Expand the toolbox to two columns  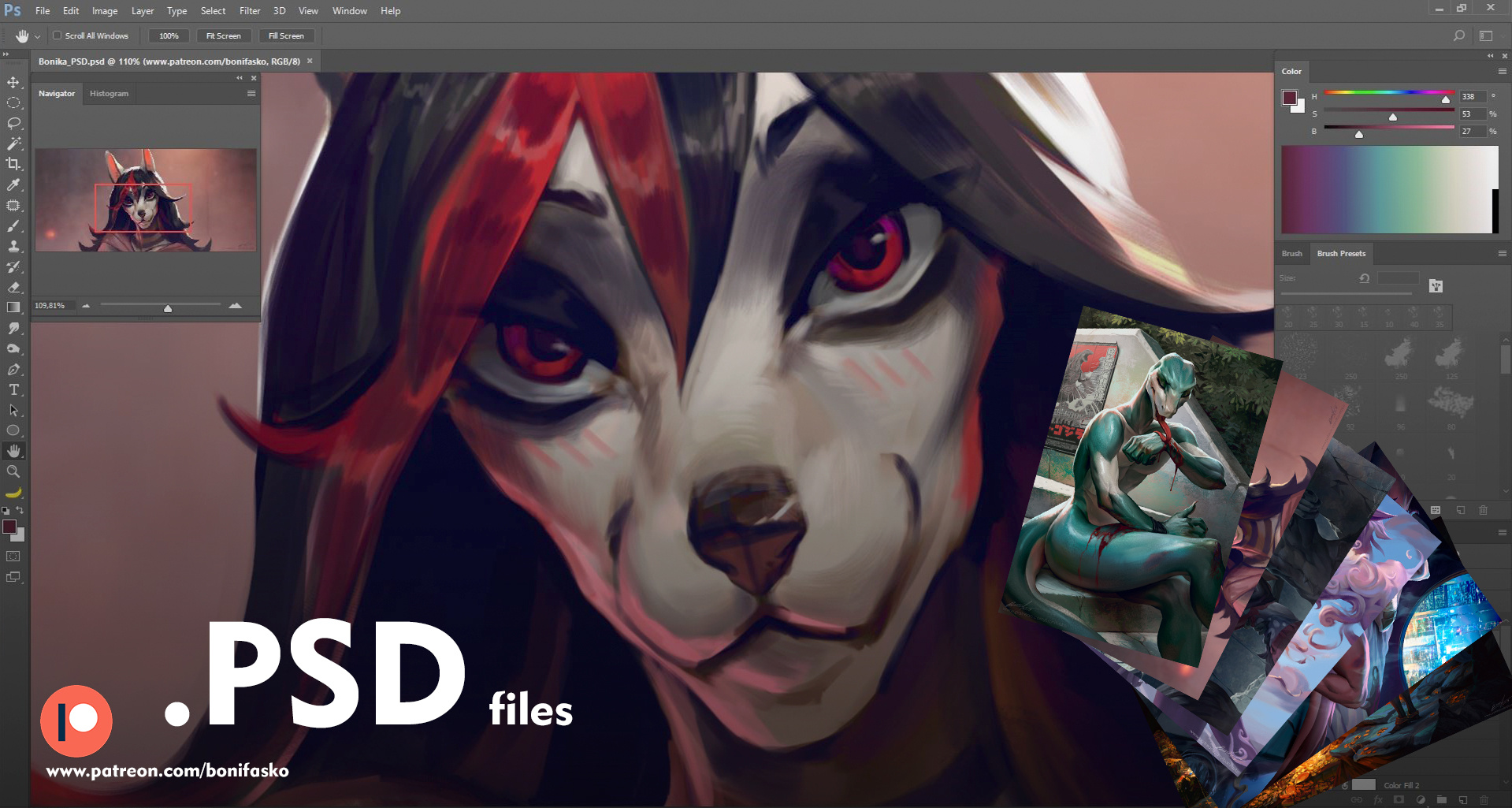pyautogui.click(x=5, y=54)
